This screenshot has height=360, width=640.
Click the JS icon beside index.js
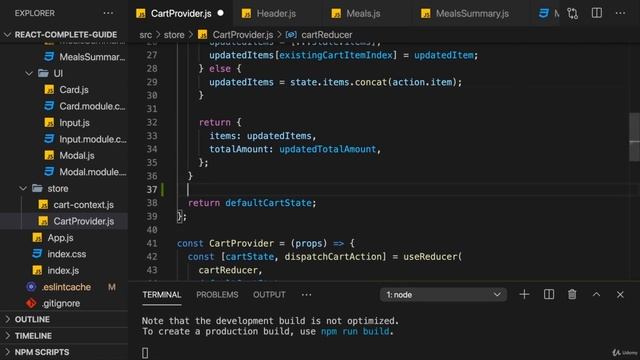[37, 270]
